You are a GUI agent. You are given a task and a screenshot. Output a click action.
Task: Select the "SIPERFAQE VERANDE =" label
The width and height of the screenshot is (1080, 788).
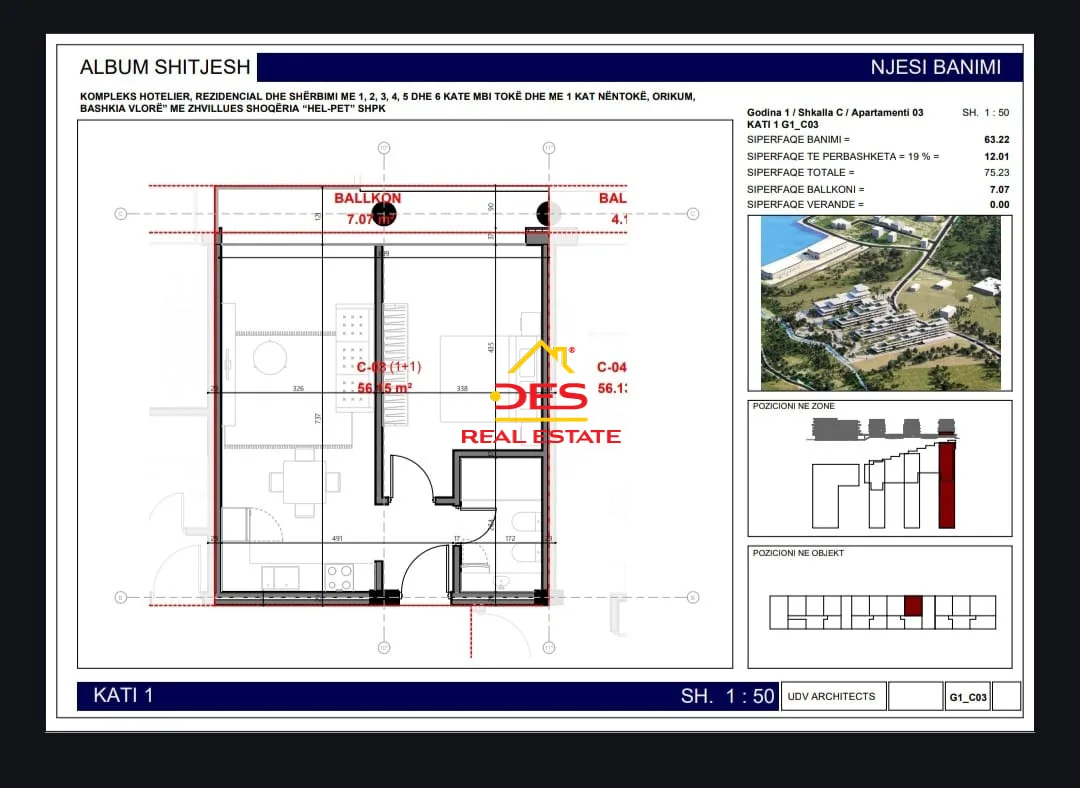click(804, 204)
